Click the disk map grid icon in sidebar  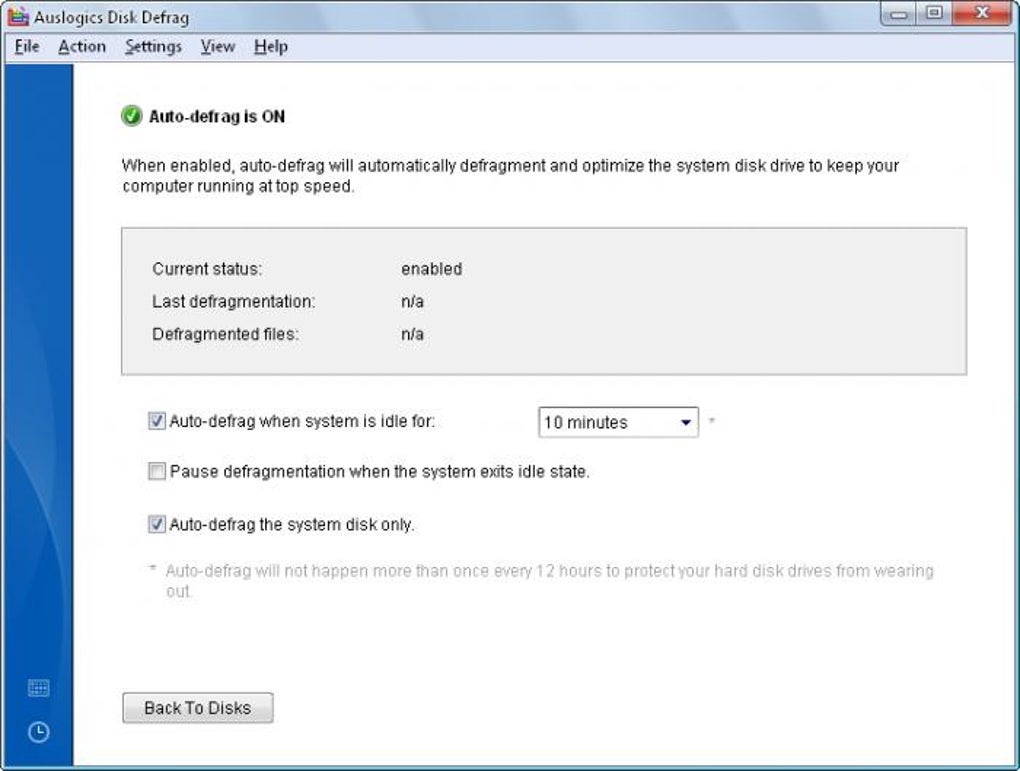click(x=38, y=688)
